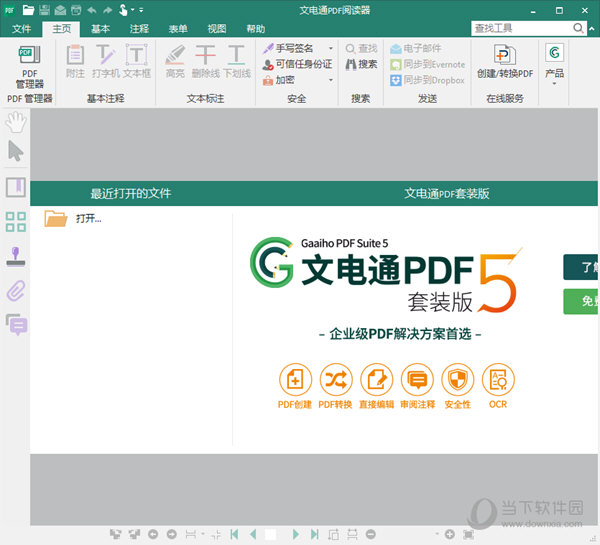Go to first page in bottom bar
Screen dimensions: 600x545
pos(234,534)
